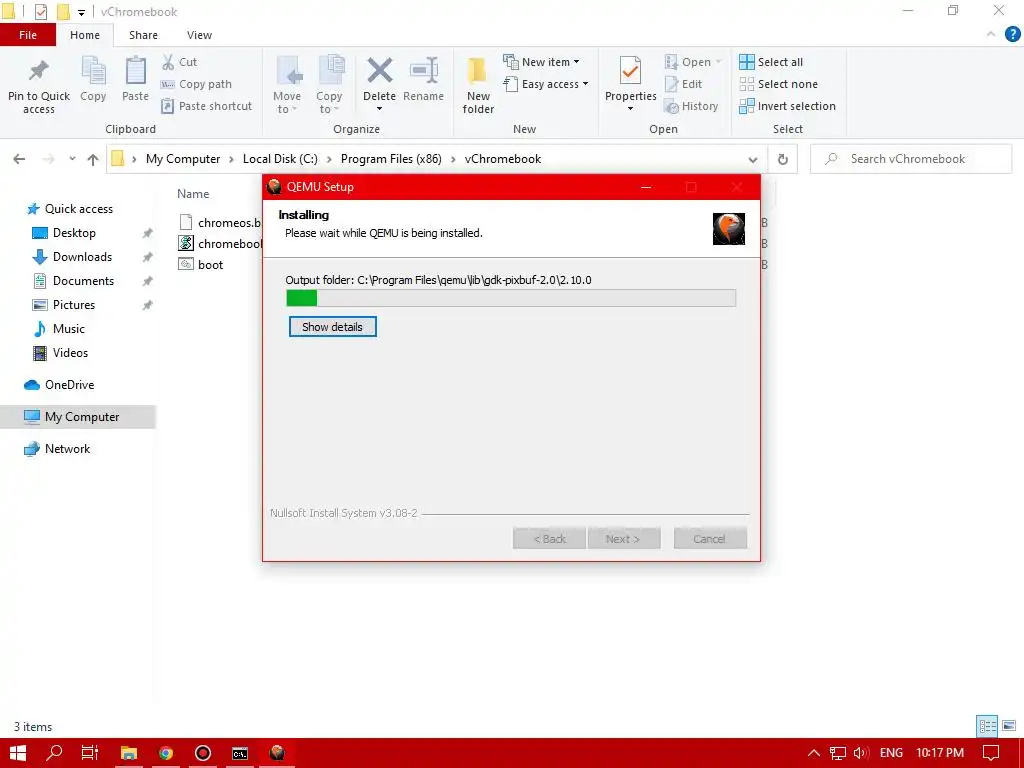The height and width of the screenshot is (768, 1024).
Task: Click Open in the Open group
Action: (693, 62)
